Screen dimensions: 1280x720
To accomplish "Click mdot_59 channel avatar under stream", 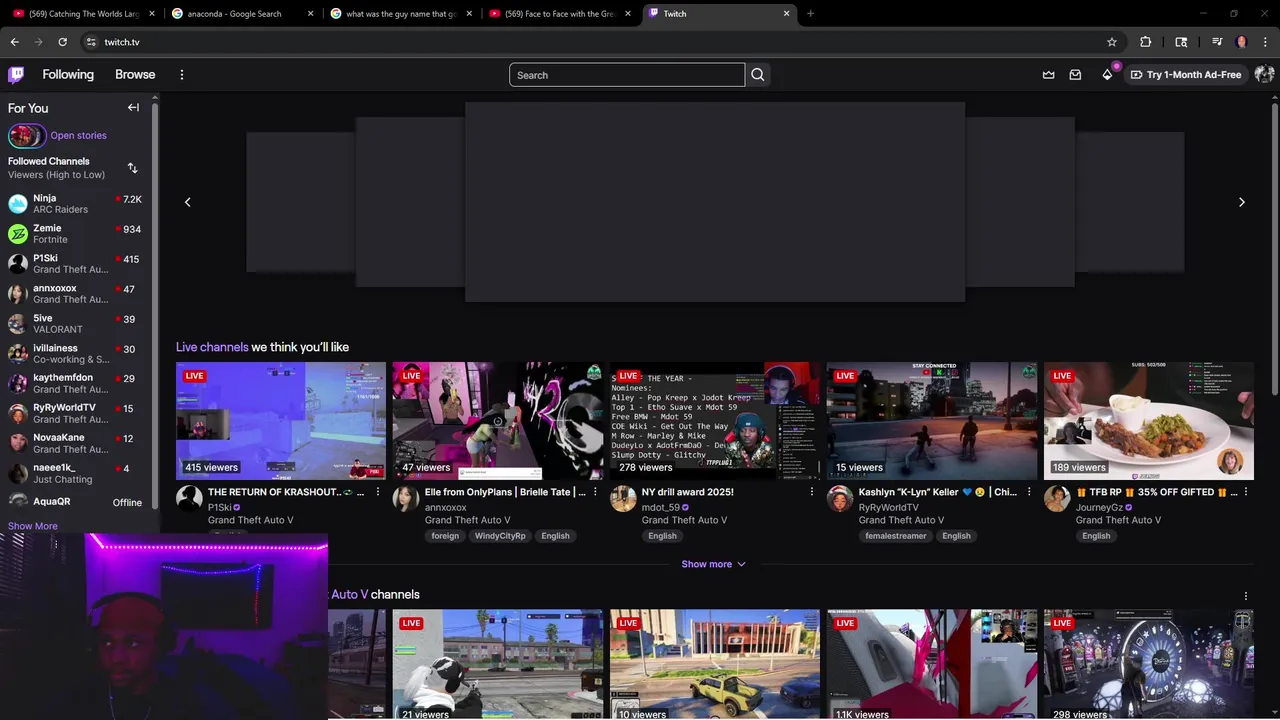I will click(623, 498).
